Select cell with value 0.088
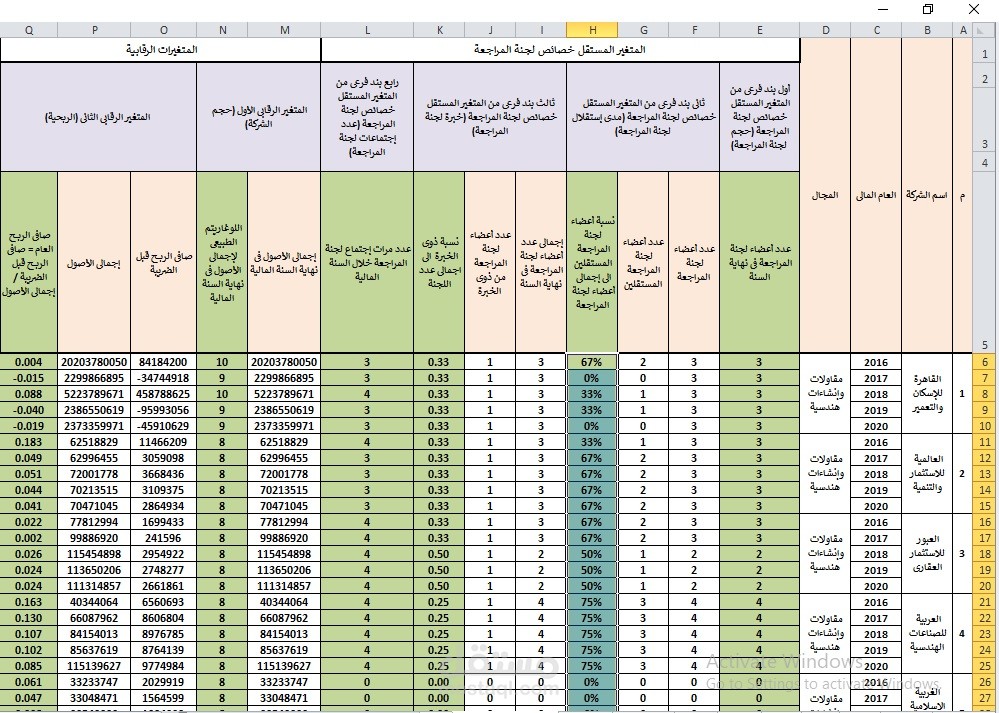Screen dimensions: 999x713 [29, 394]
